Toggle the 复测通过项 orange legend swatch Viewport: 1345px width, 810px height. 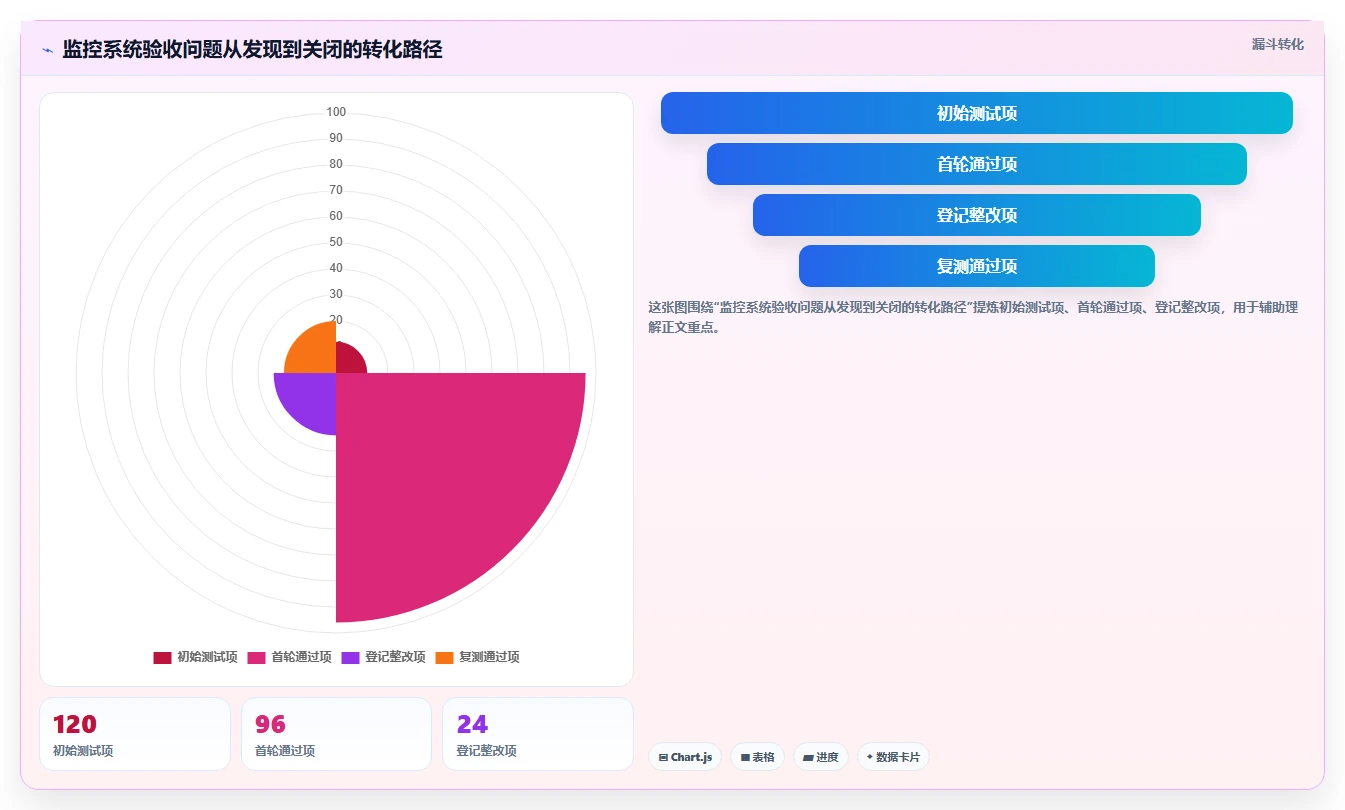pos(444,657)
